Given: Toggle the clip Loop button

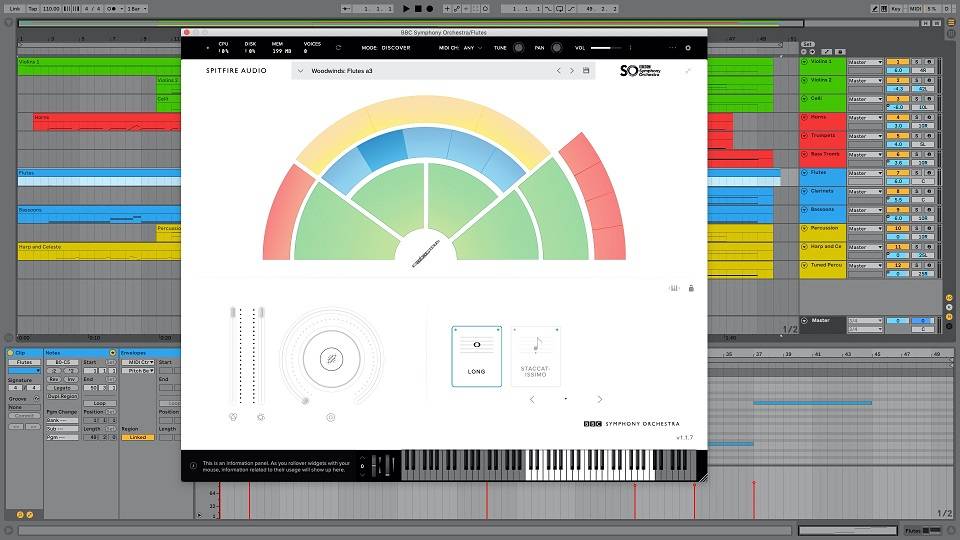Looking at the screenshot, I should (99, 403).
